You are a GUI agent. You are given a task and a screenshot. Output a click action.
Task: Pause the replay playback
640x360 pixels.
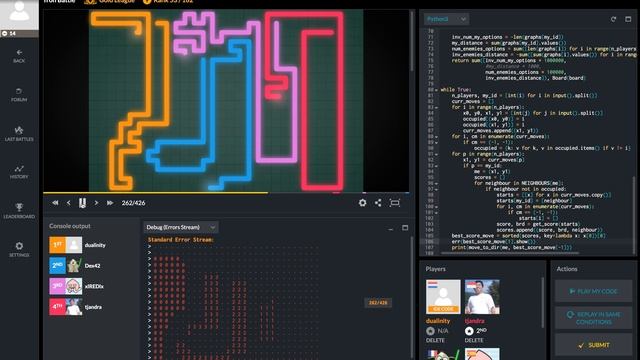point(82,203)
